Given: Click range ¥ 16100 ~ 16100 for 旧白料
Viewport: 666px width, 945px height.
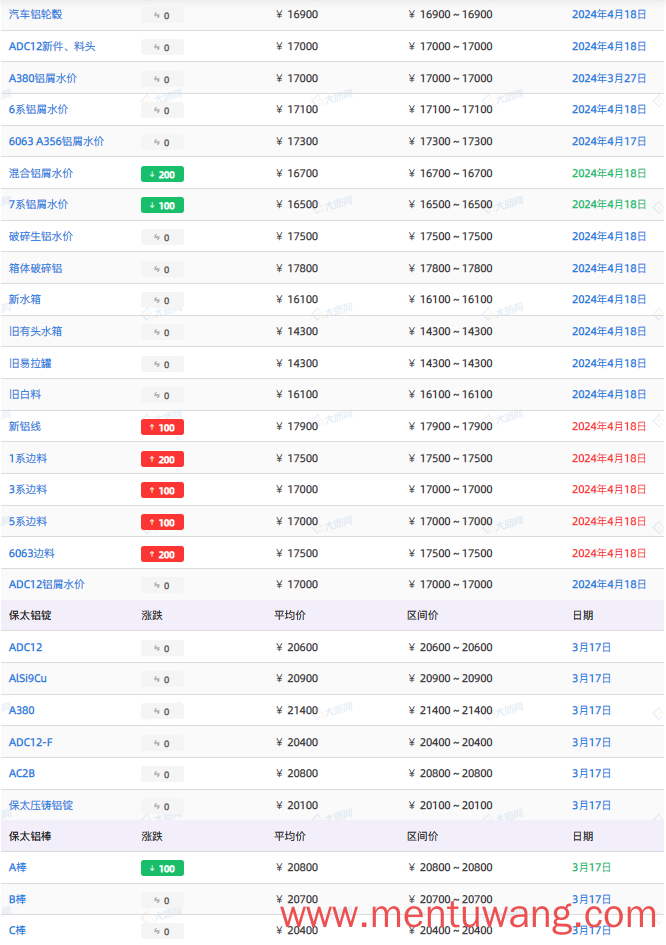Looking at the screenshot, I should point(450,395).
